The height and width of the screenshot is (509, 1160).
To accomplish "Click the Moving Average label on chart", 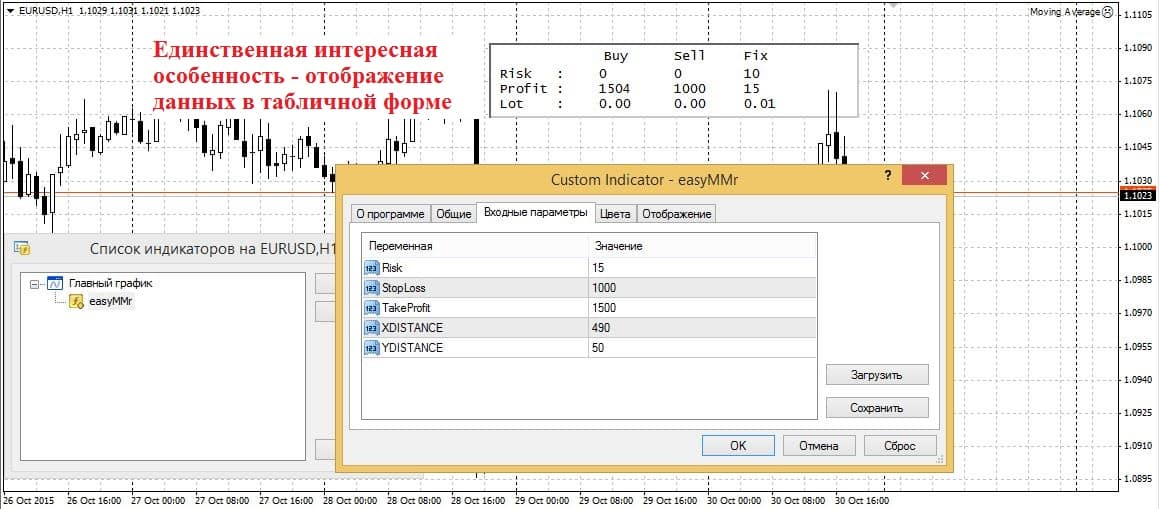I will pyautogui.click(x=1064, y=12).
